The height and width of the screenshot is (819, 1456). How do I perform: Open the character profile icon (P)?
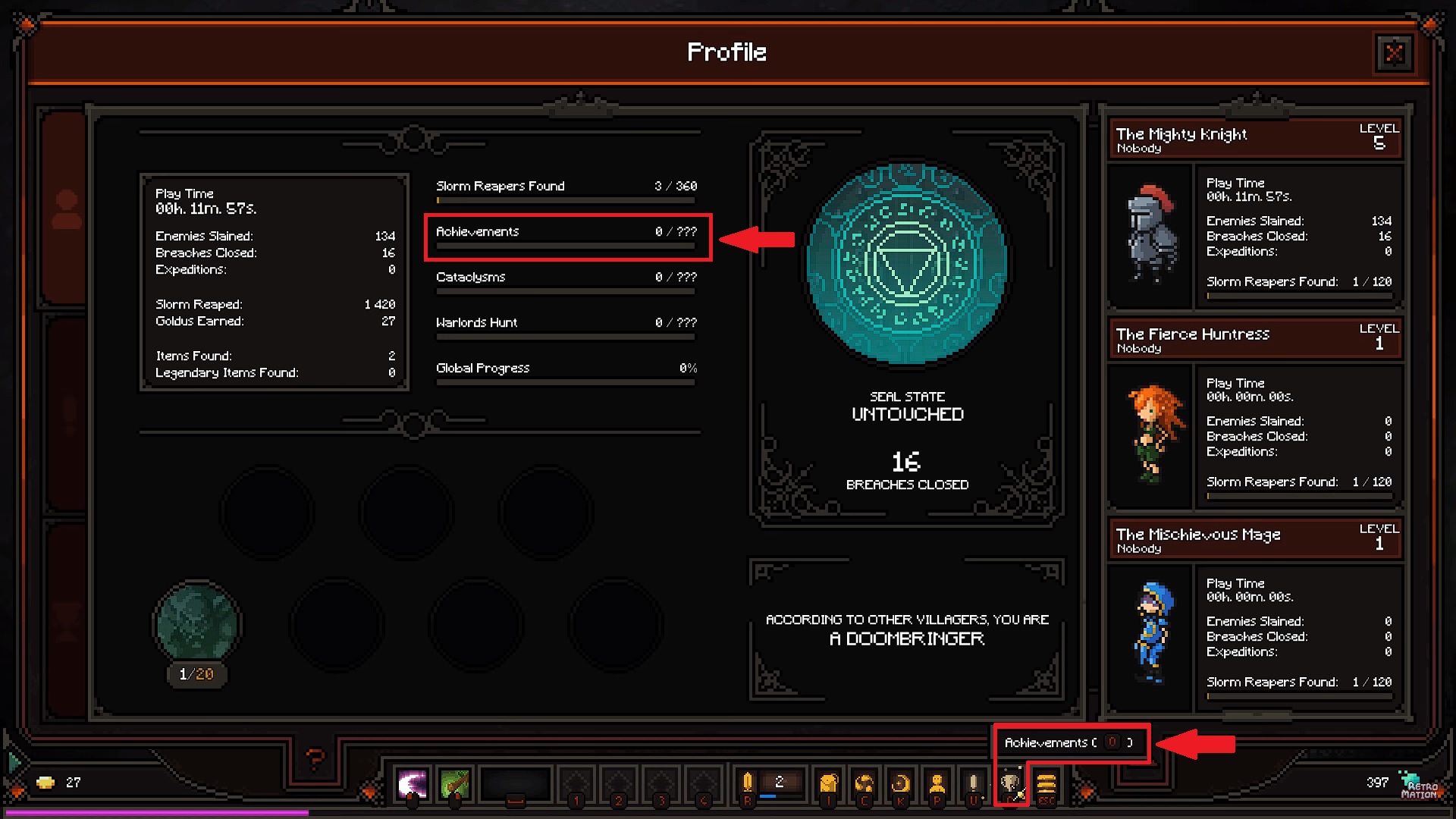(x=937, y=784)
